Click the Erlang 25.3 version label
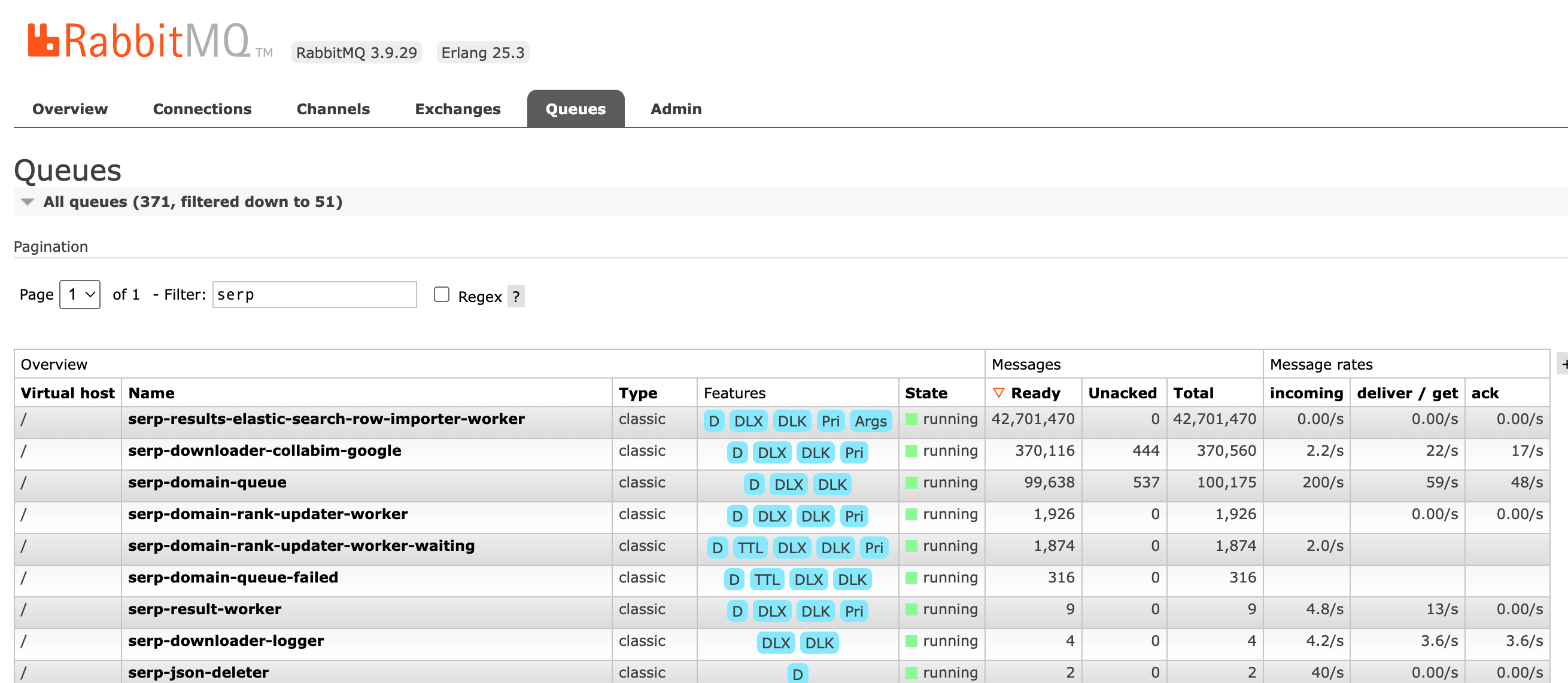Image resolution: width=1568 pixels, height=683 pixels. tap(483, 52)
